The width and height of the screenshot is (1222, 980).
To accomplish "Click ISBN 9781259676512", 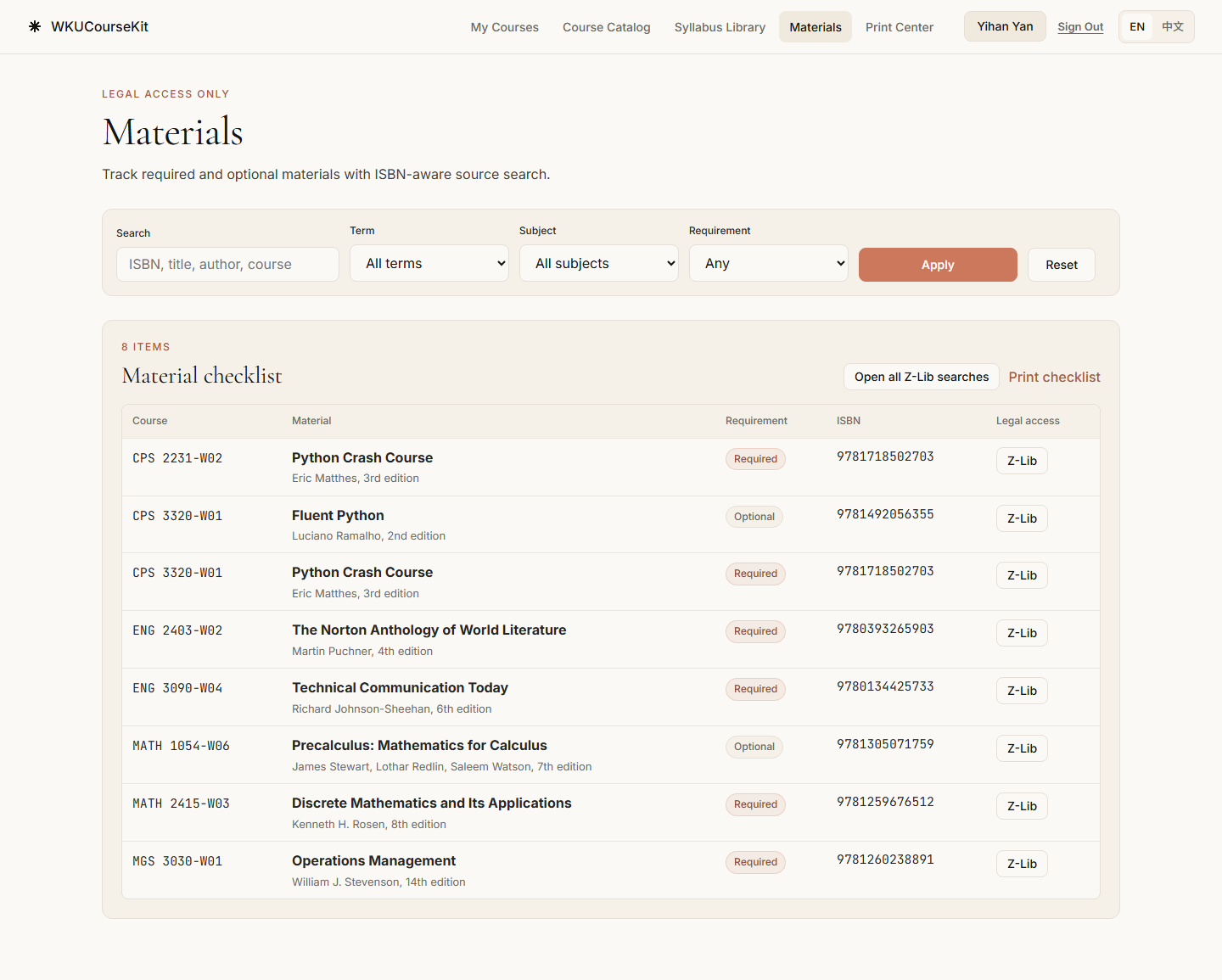I will (x=885, y=802).
